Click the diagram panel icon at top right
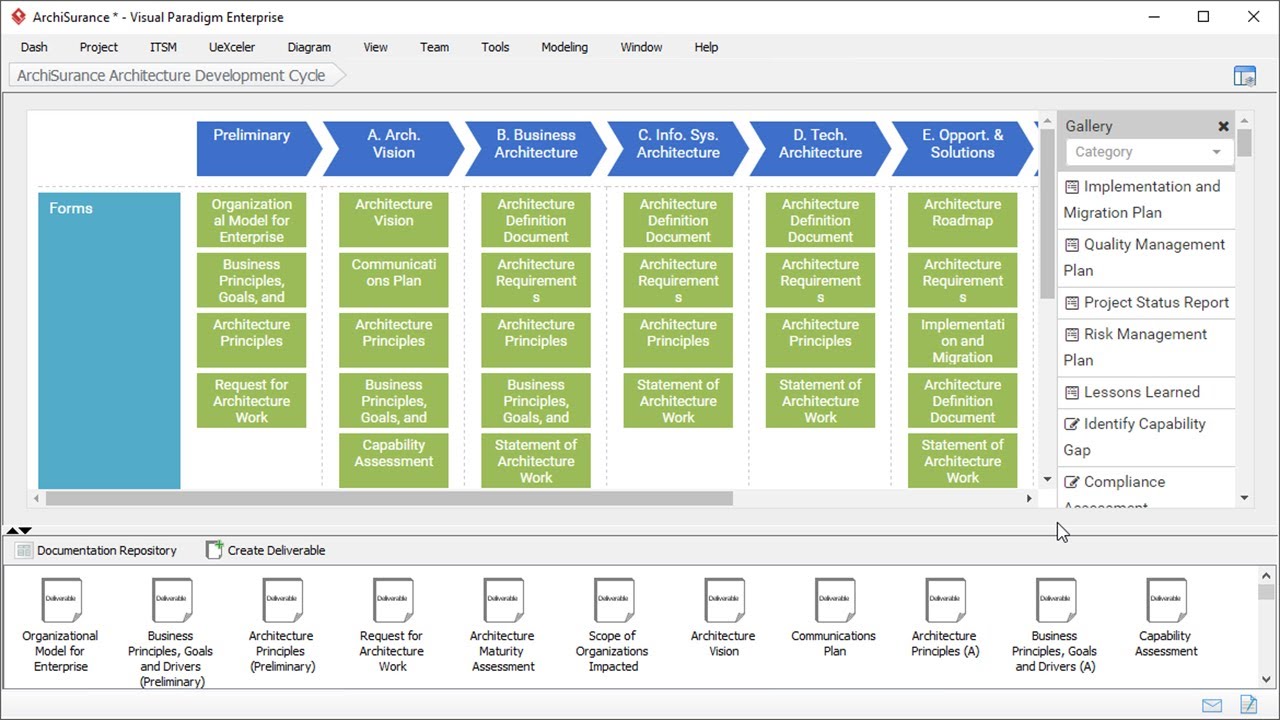Image resolution: width=1280 pixels, height=720 pixels. 1244,76
